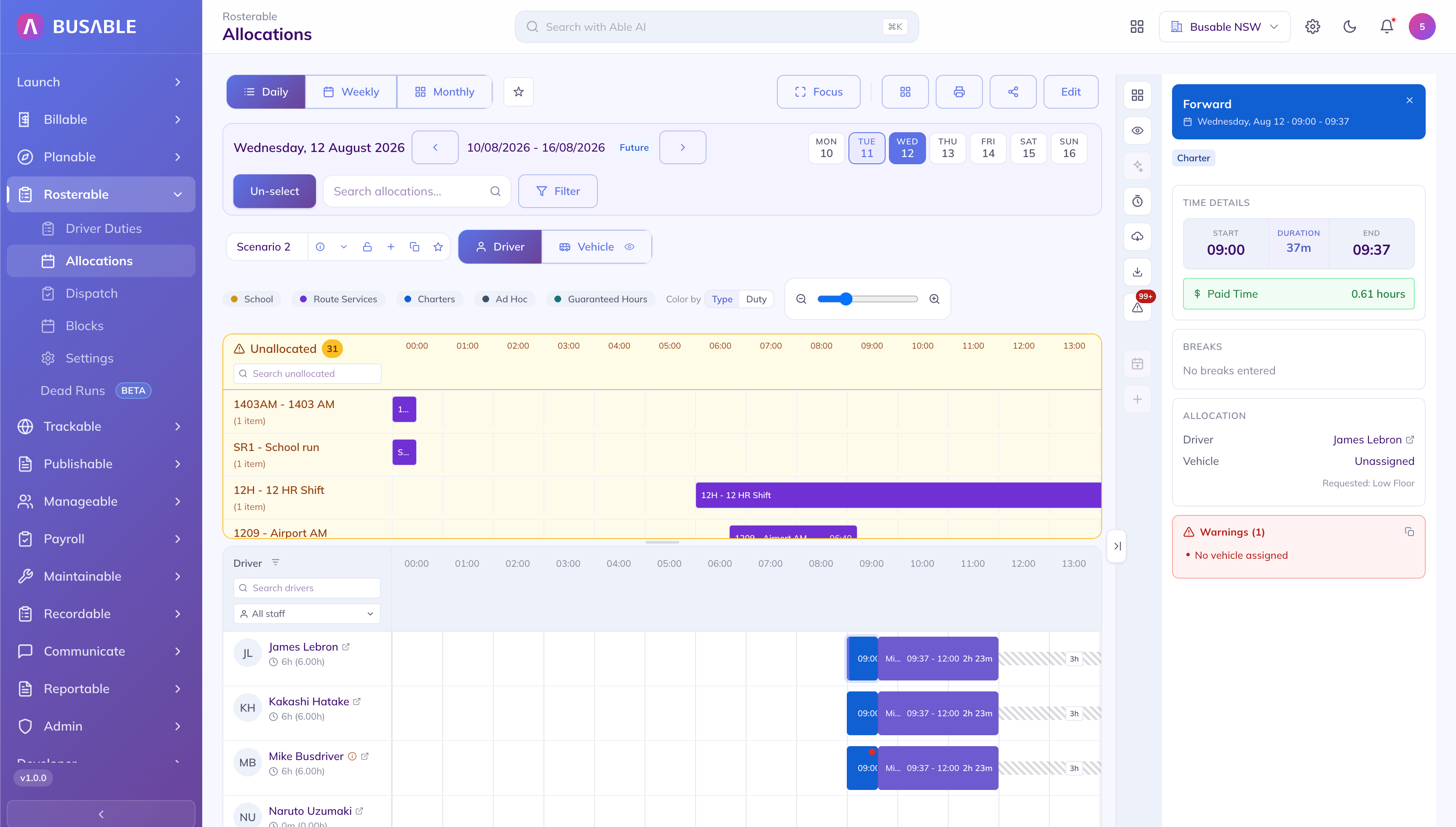The width and height of the screenshot is (1456, 827).
Task: Click the print icon button
Action: (x=959, y=91)
